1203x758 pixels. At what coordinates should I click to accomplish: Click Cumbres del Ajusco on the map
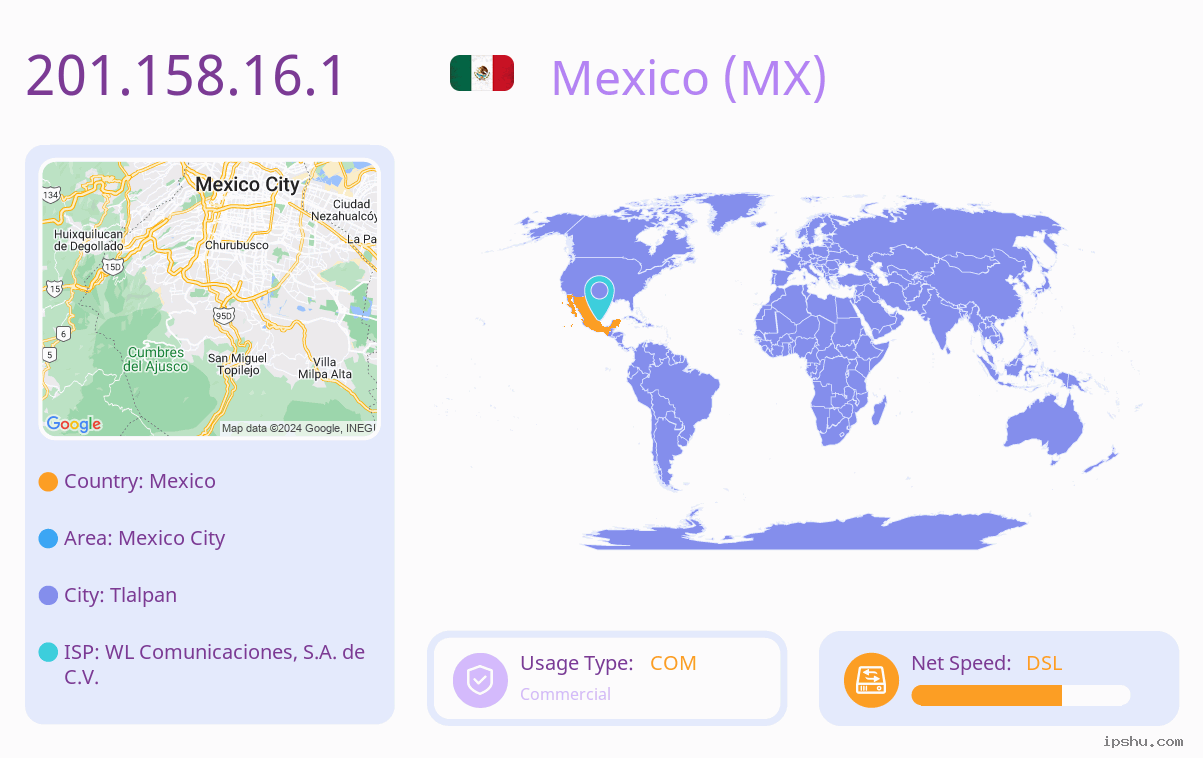coord(156,360)
